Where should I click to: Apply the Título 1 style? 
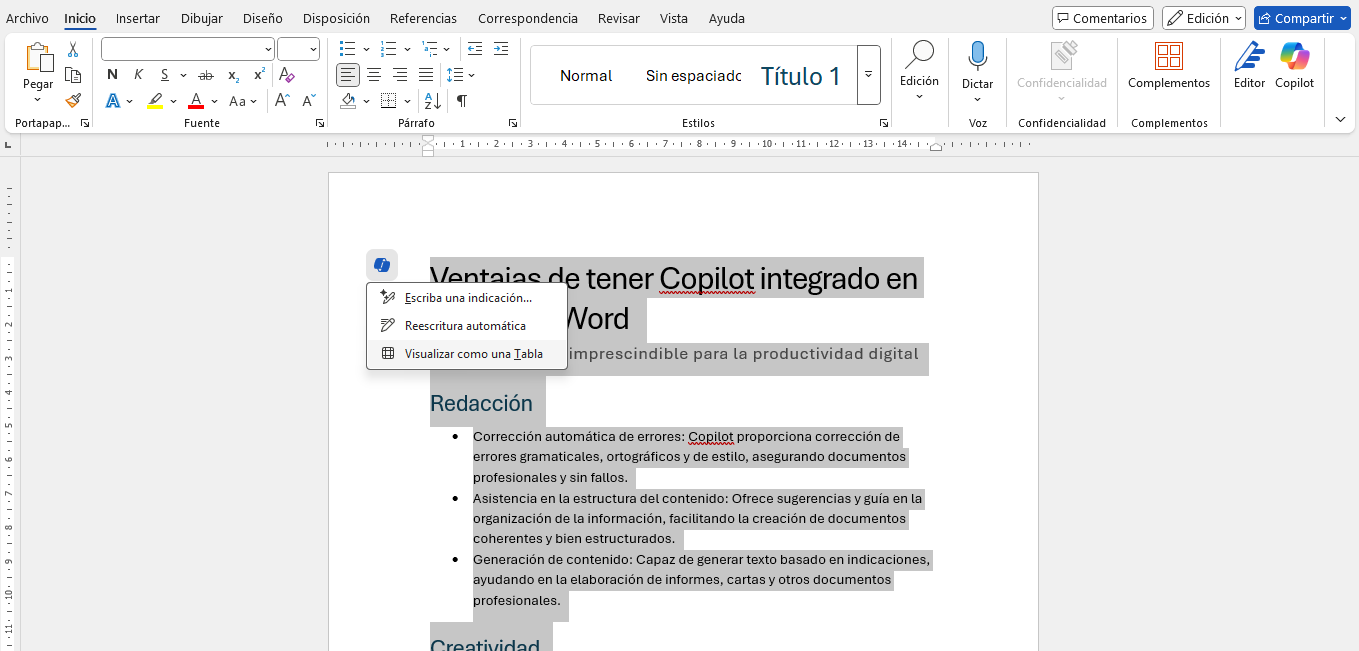[800, 76]
